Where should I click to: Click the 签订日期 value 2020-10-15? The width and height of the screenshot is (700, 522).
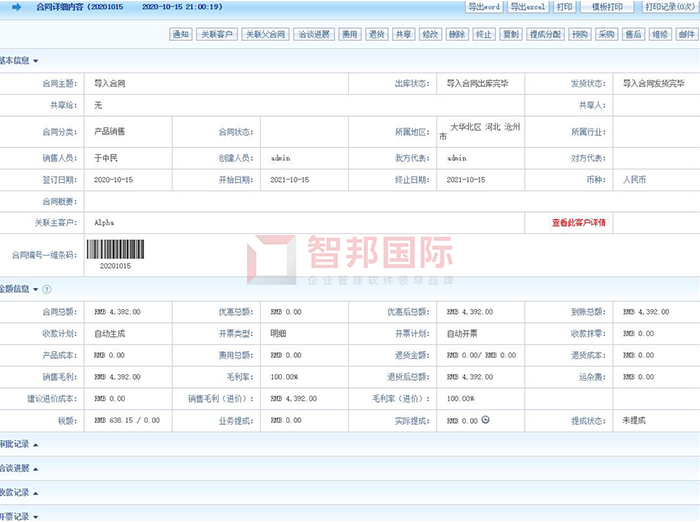pyautogui.click(x=113, y=180)
